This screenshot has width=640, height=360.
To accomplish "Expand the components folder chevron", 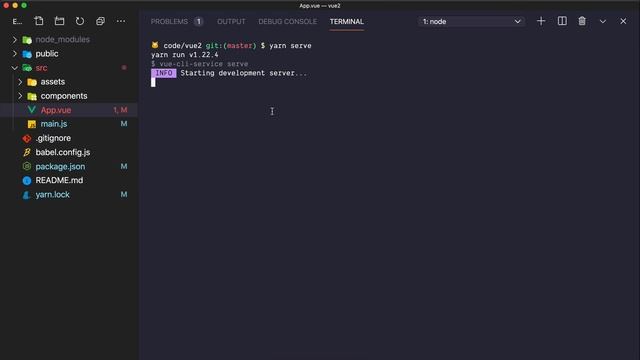I will (x=20, y=96).
